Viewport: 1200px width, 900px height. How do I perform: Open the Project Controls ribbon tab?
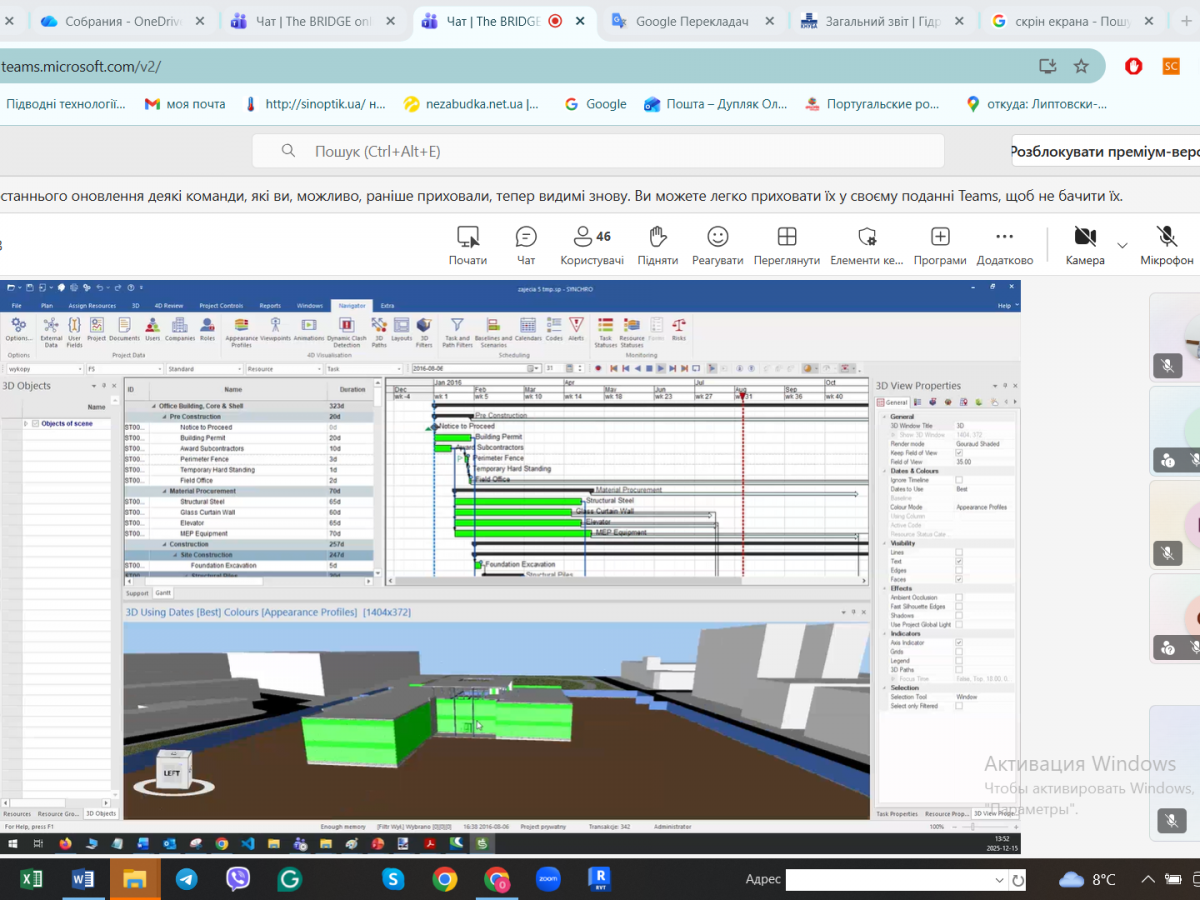[x=221, y=305]
